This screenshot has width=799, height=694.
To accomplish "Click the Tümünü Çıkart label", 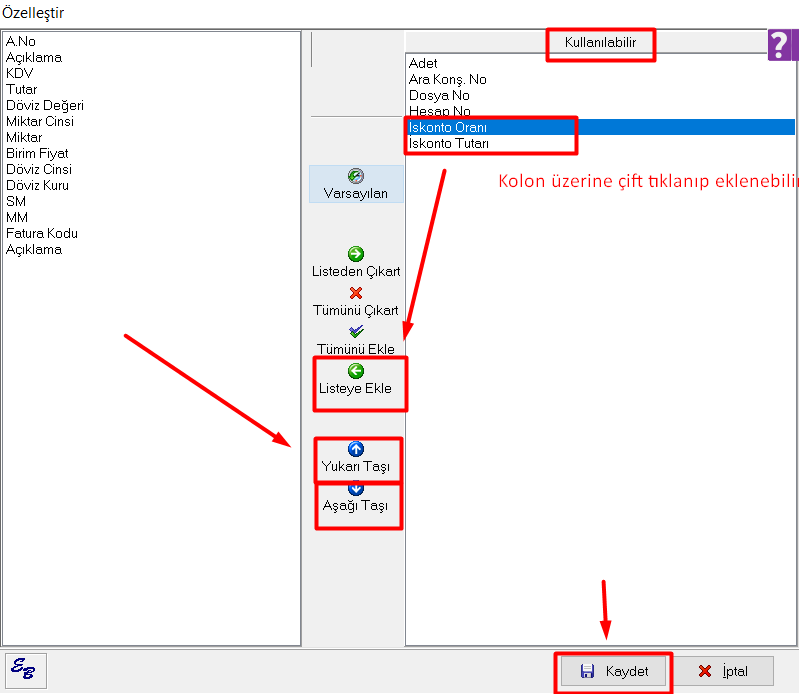I will coord(356,310).
